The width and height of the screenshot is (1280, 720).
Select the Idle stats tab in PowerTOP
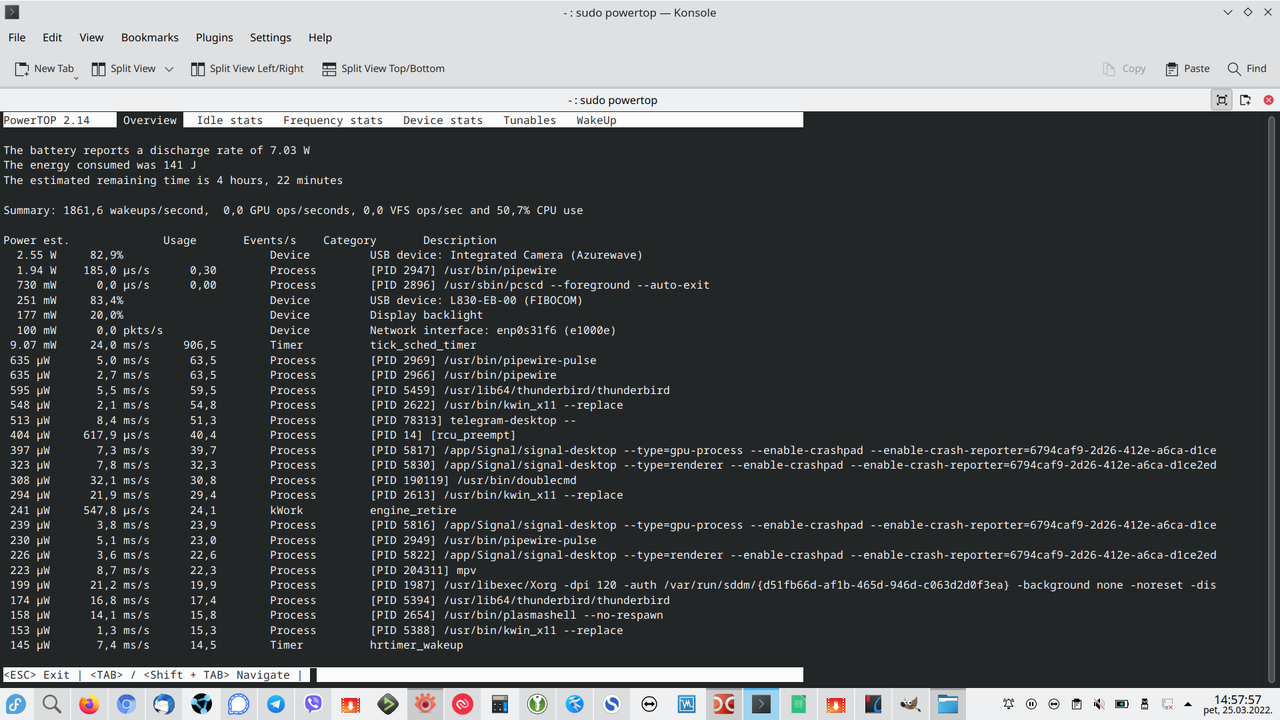pos(230,120)
